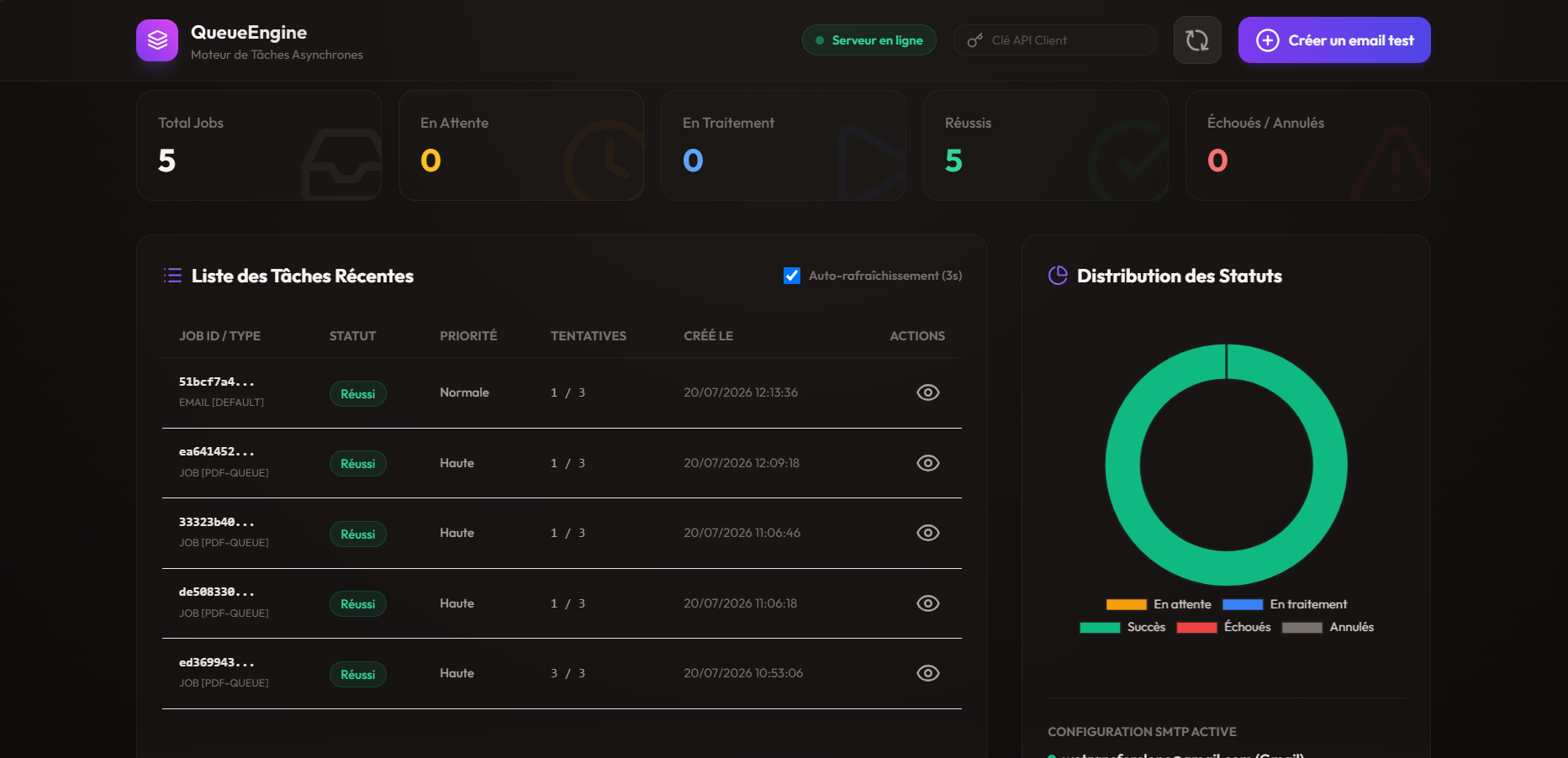
Task: Focus the Clé API Client input field
Action: pos(1054,40)
